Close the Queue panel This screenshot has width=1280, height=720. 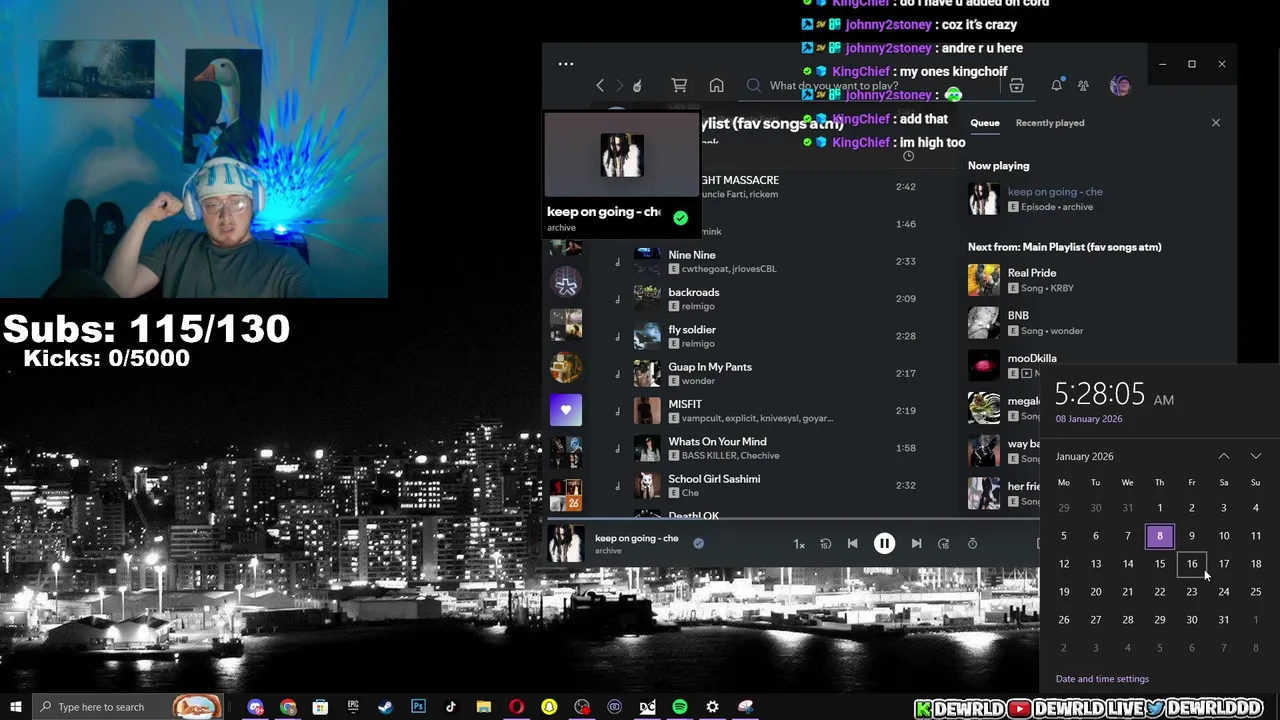tap(1216, 123)
